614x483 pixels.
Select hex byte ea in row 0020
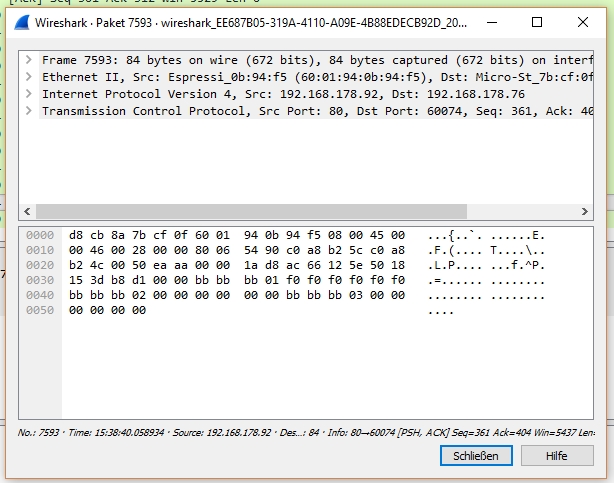coord(160,265)
